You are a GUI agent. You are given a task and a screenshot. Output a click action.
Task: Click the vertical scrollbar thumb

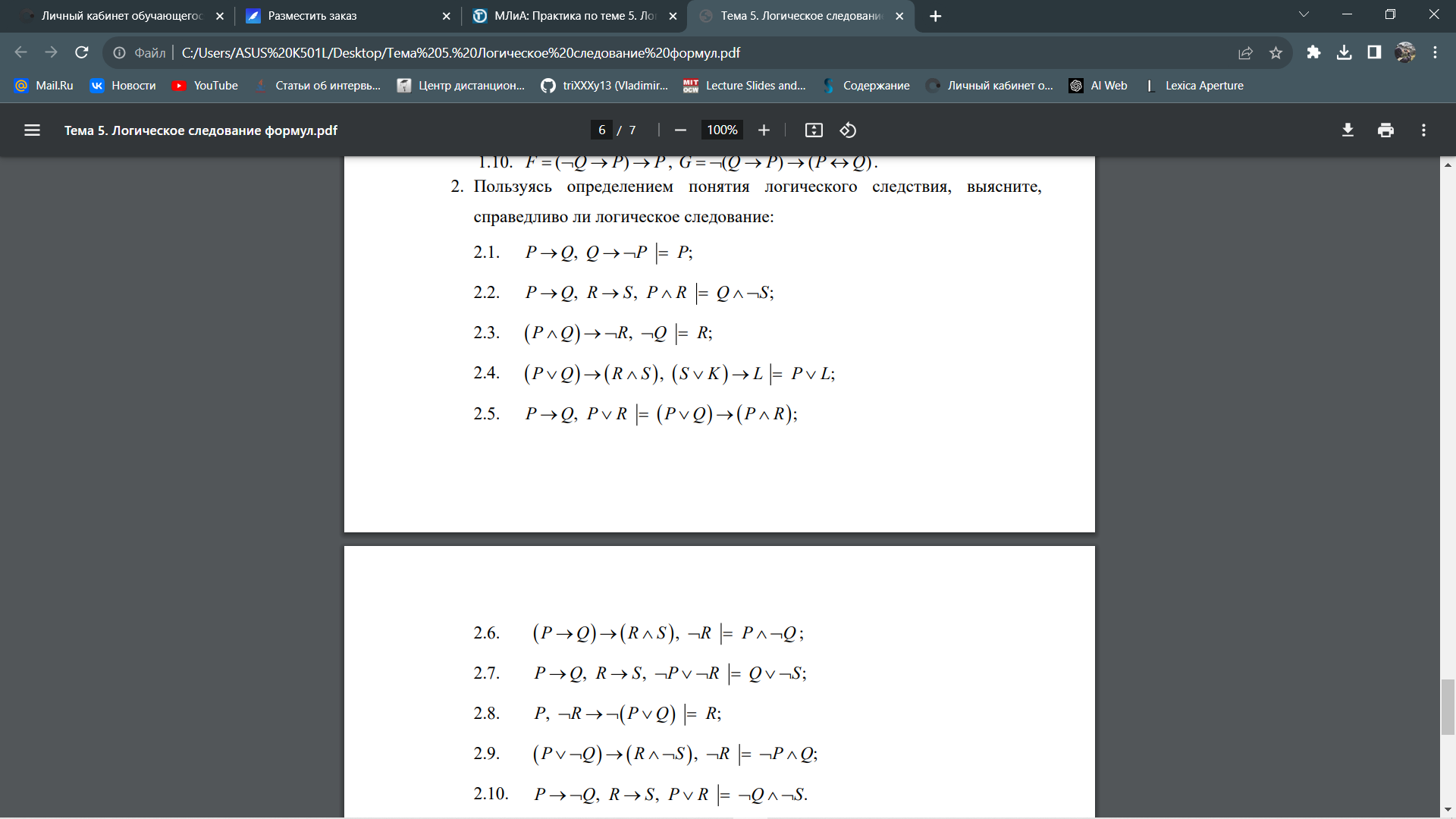pyautogui.click(x=1448, y=707)
